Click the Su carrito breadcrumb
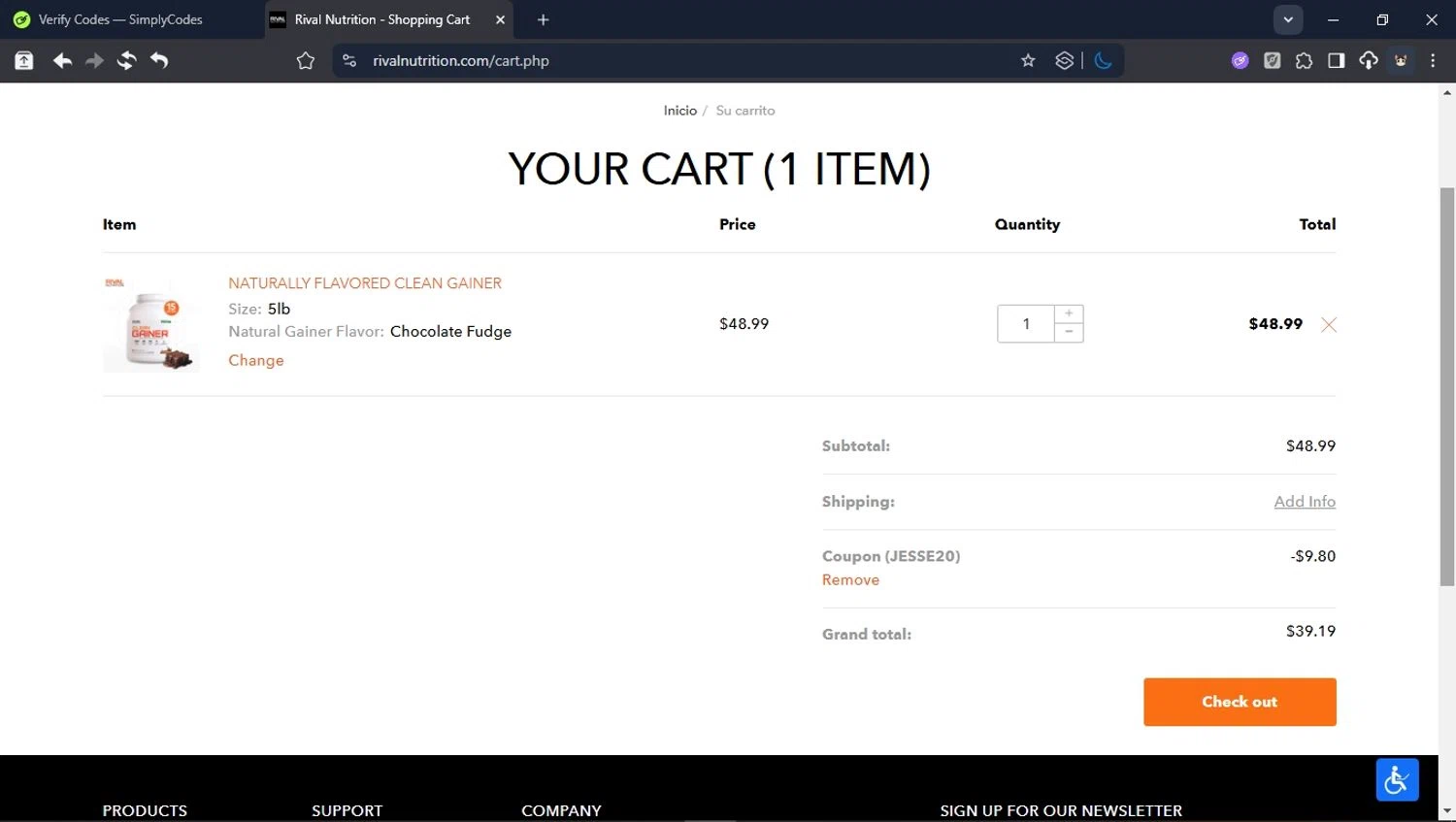Screen dimensions: 1456x822 coord(745,111)
